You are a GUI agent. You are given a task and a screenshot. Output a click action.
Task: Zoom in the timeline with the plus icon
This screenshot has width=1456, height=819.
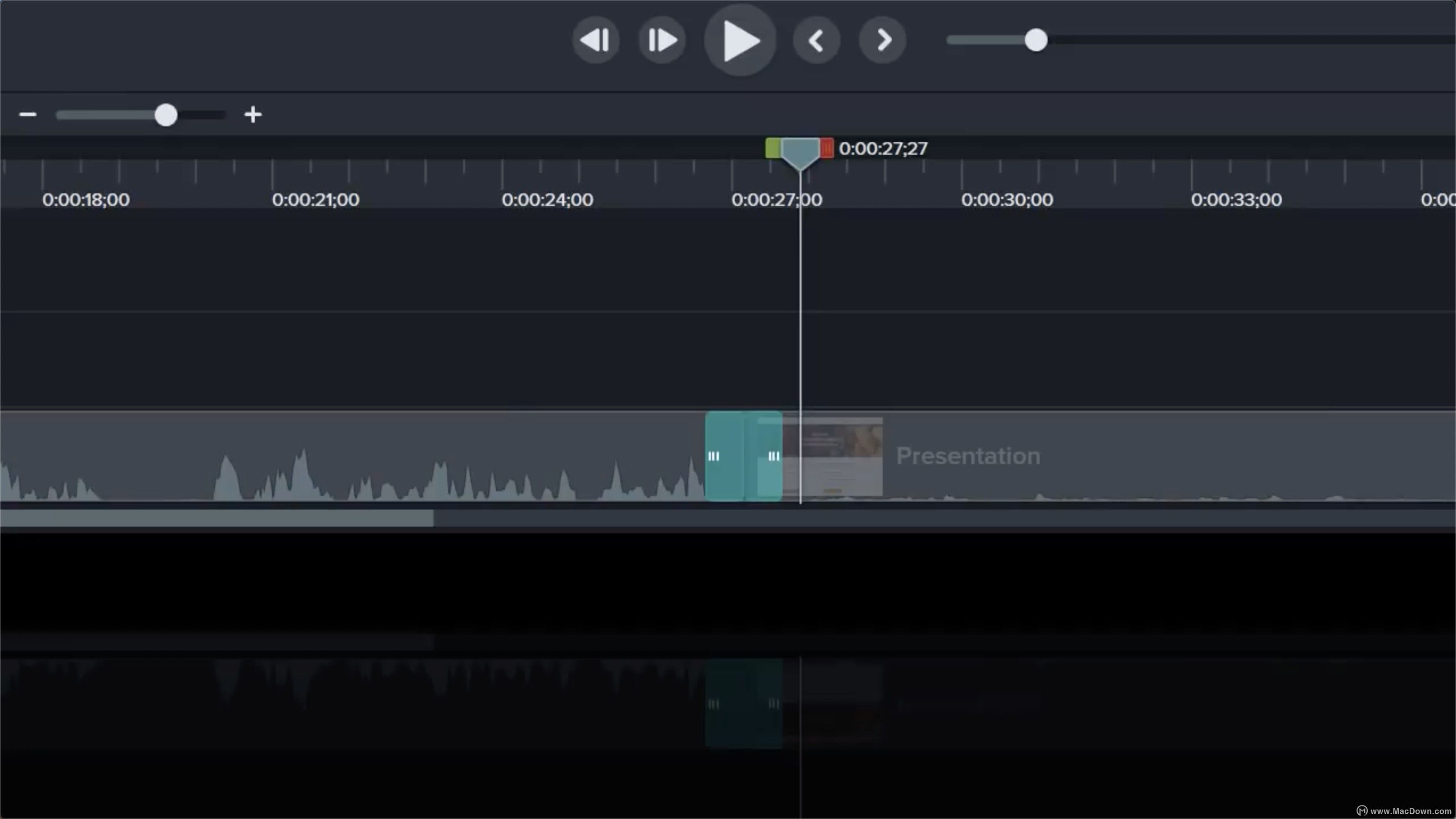coord(253,115)
